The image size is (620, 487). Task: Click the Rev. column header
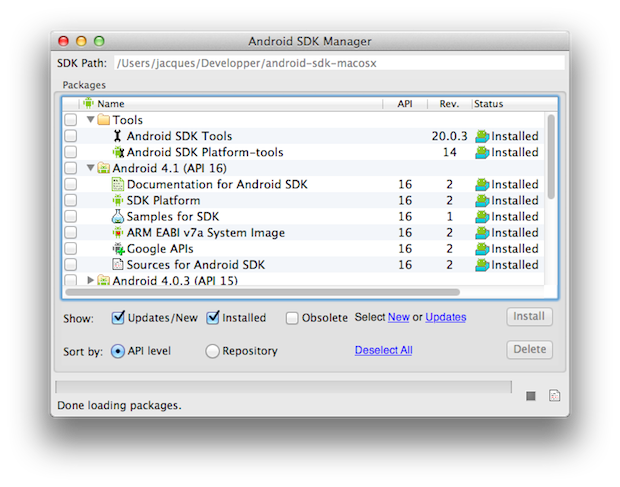coord(450,104)
